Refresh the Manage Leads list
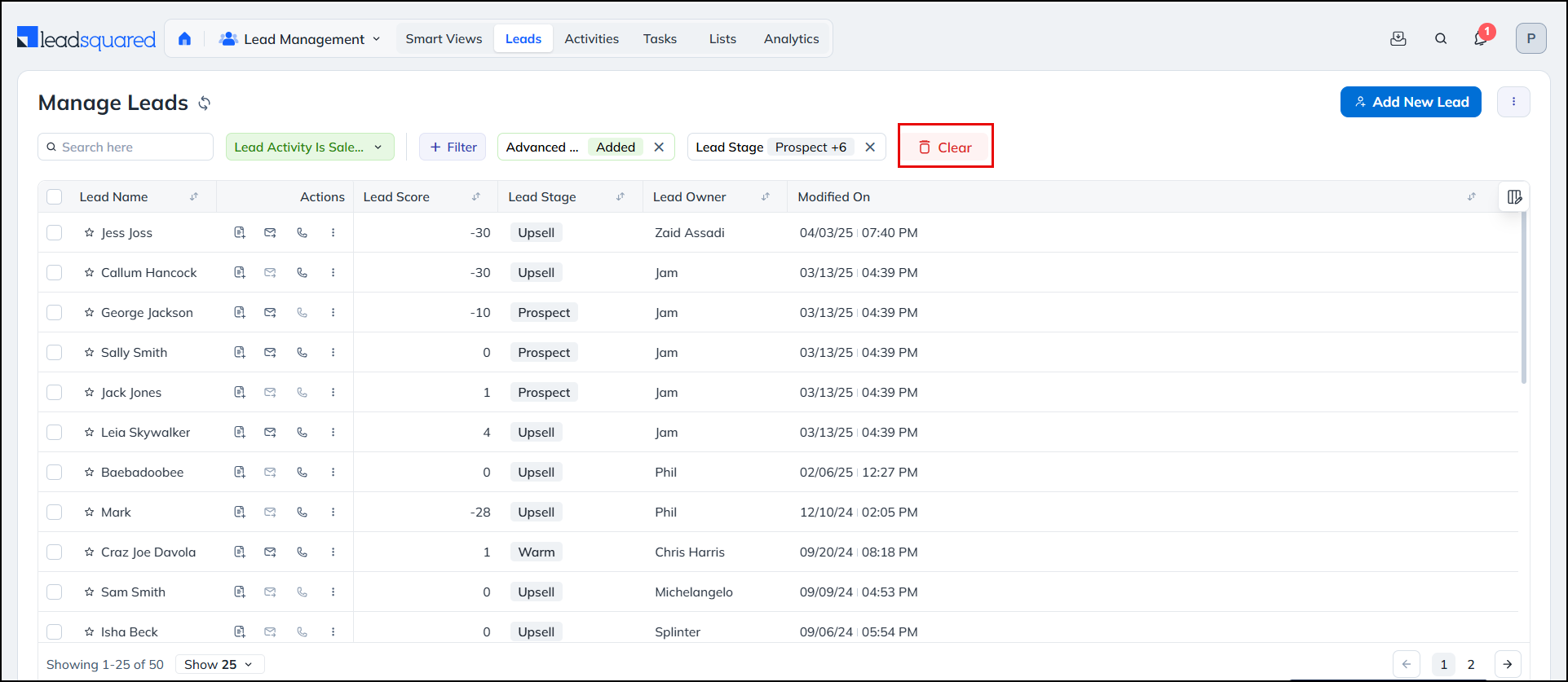This screenshot has height=682, width=1568. point(205,103)
